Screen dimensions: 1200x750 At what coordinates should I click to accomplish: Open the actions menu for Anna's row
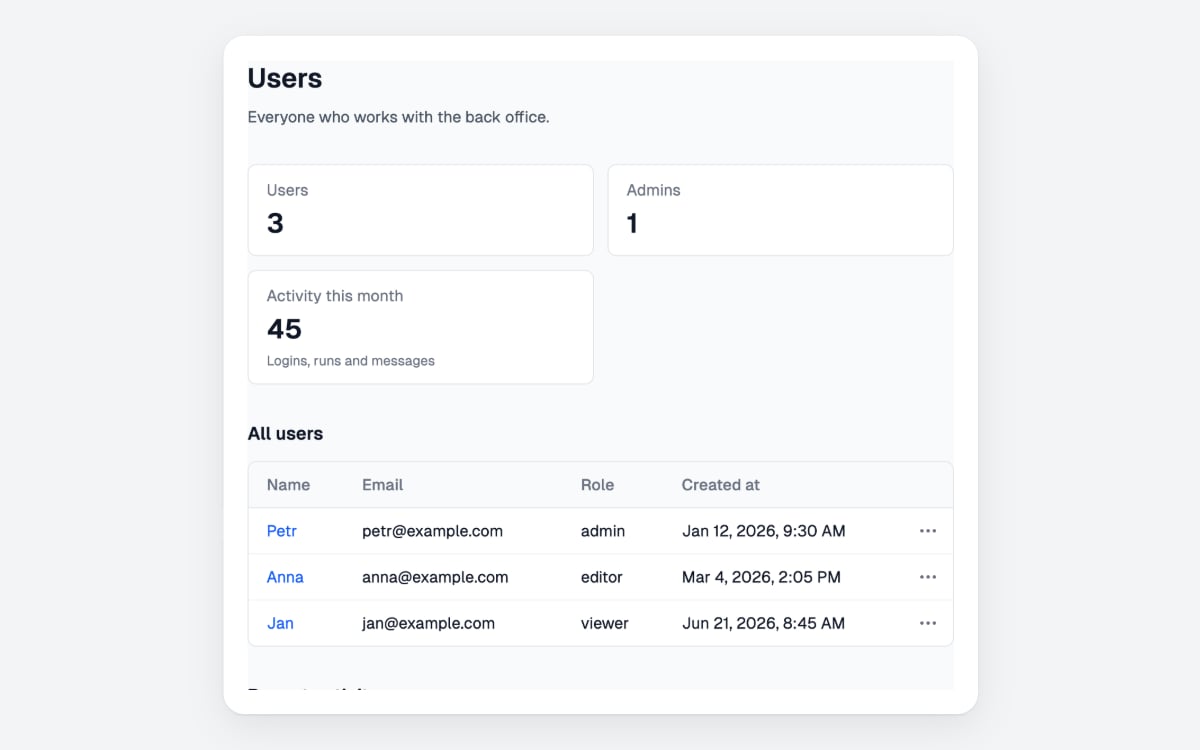928,577
